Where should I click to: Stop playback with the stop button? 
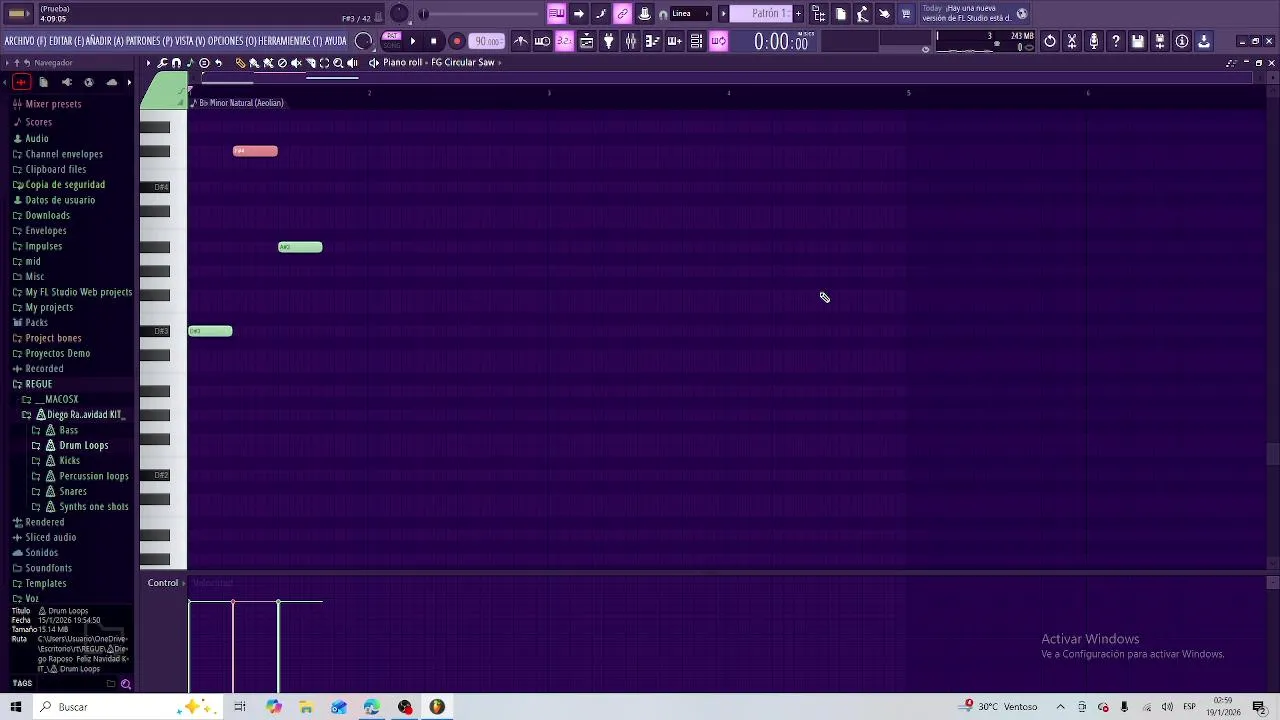(434, 41)
